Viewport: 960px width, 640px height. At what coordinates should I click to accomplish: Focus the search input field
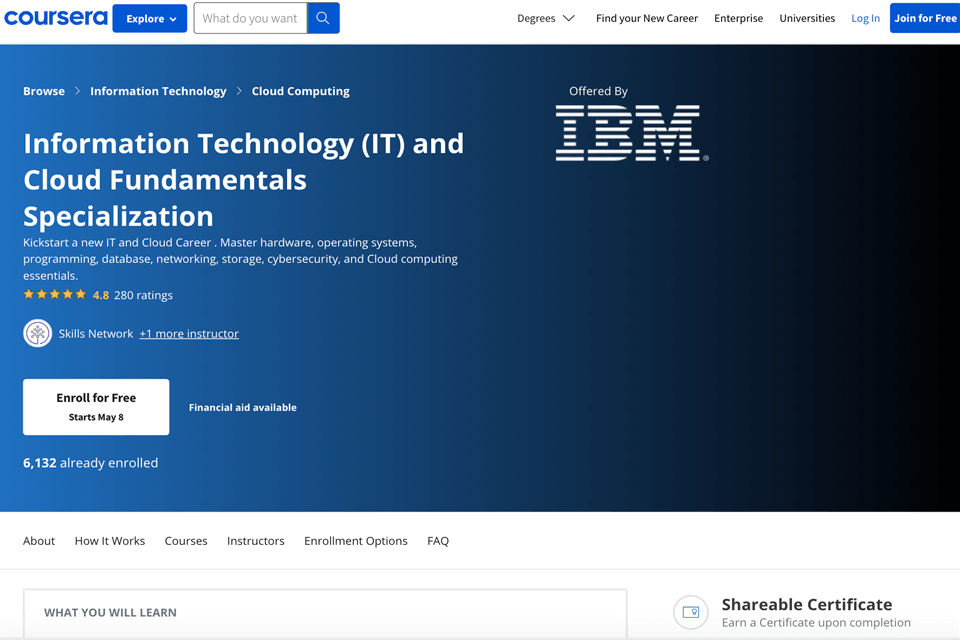[250, 18]
